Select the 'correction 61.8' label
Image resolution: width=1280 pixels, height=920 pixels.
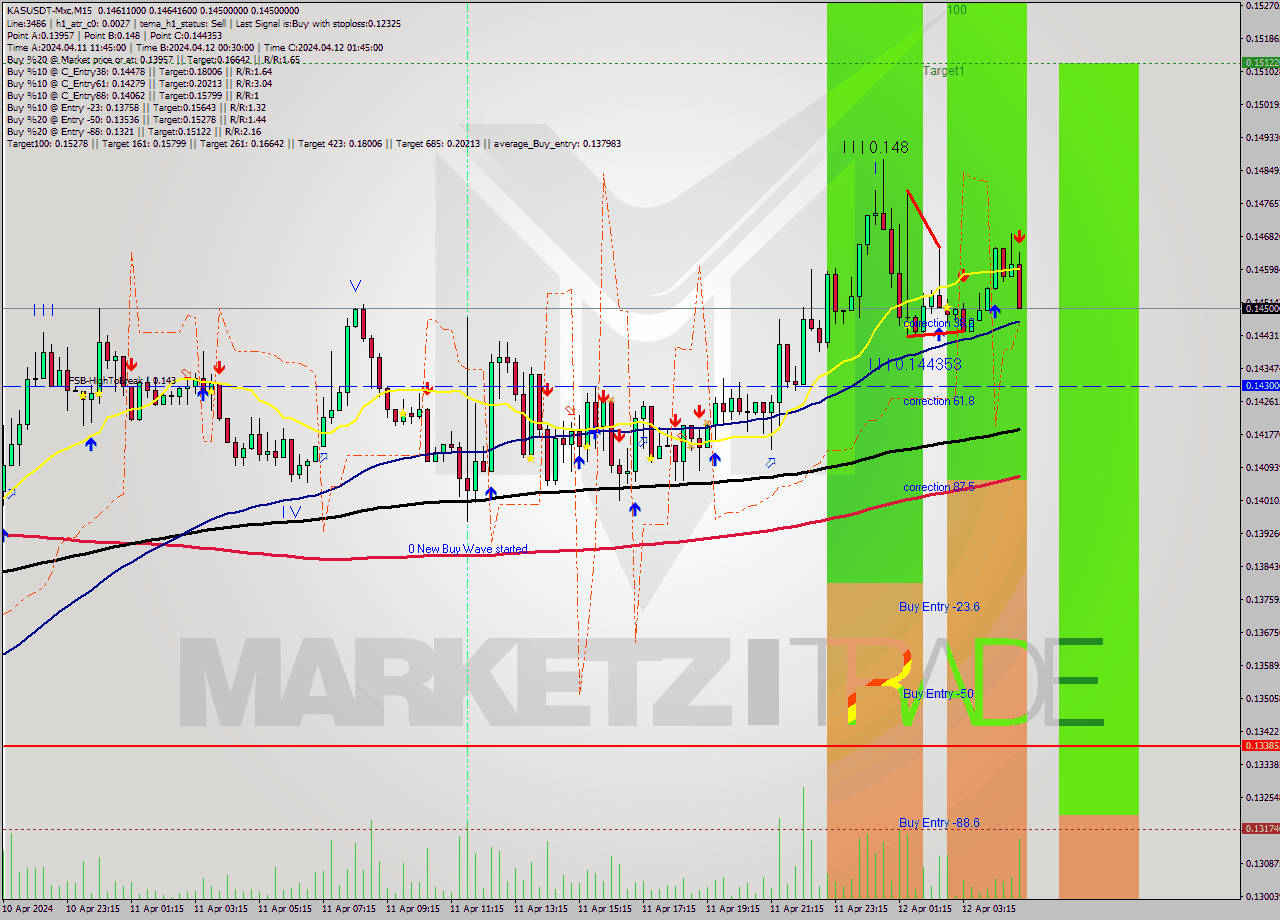coord(938,401)
